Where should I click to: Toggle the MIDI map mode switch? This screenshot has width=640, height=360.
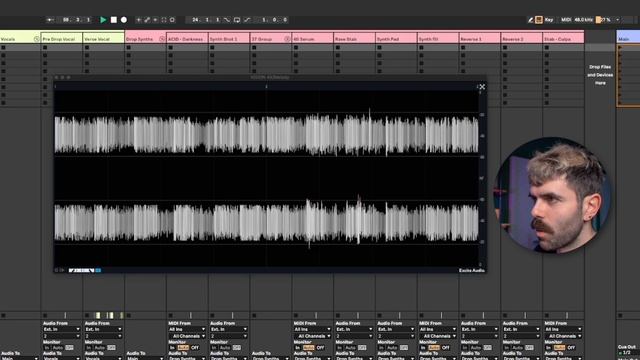(566, 20)
